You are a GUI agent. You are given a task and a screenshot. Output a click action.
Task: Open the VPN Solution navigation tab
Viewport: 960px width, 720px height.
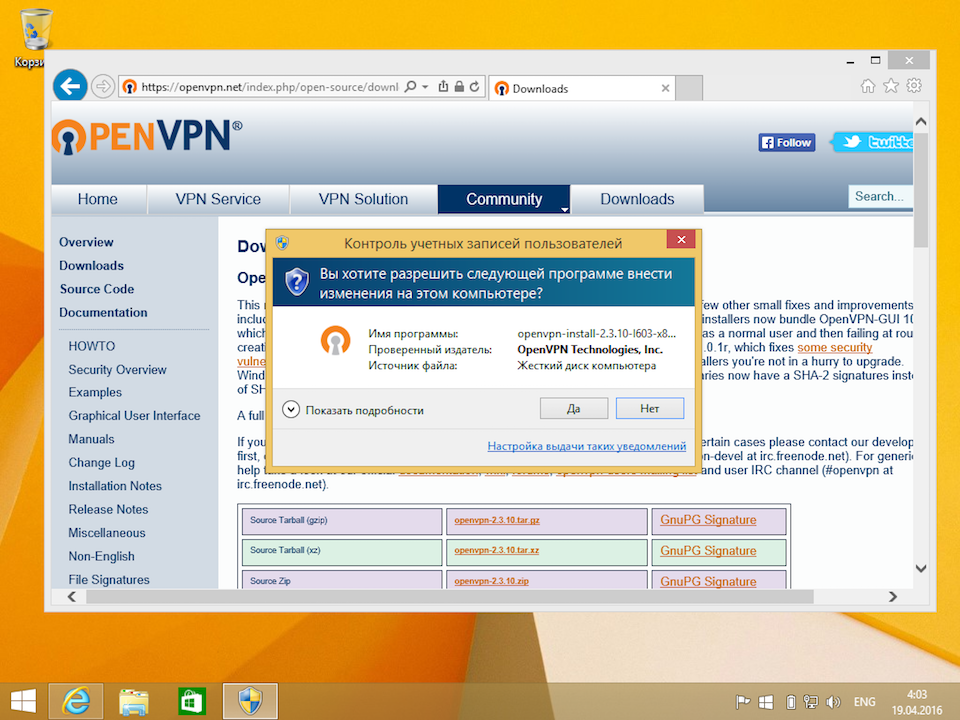coord(363,199)
